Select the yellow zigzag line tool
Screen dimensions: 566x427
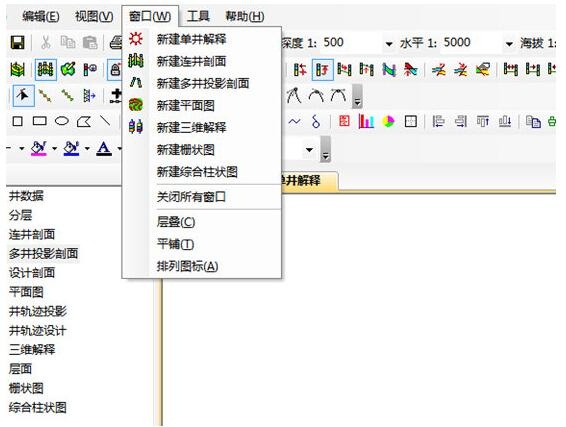(45, 96)
